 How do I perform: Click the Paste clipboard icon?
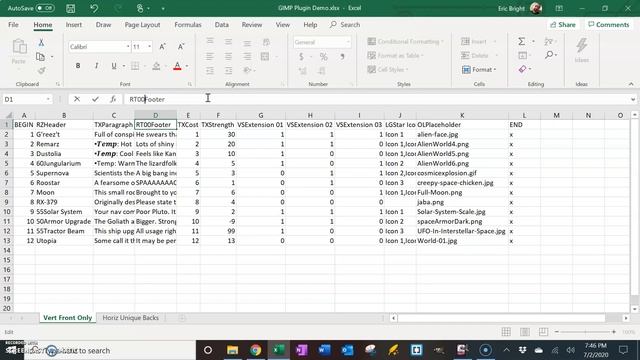click(x=19, y=47)
